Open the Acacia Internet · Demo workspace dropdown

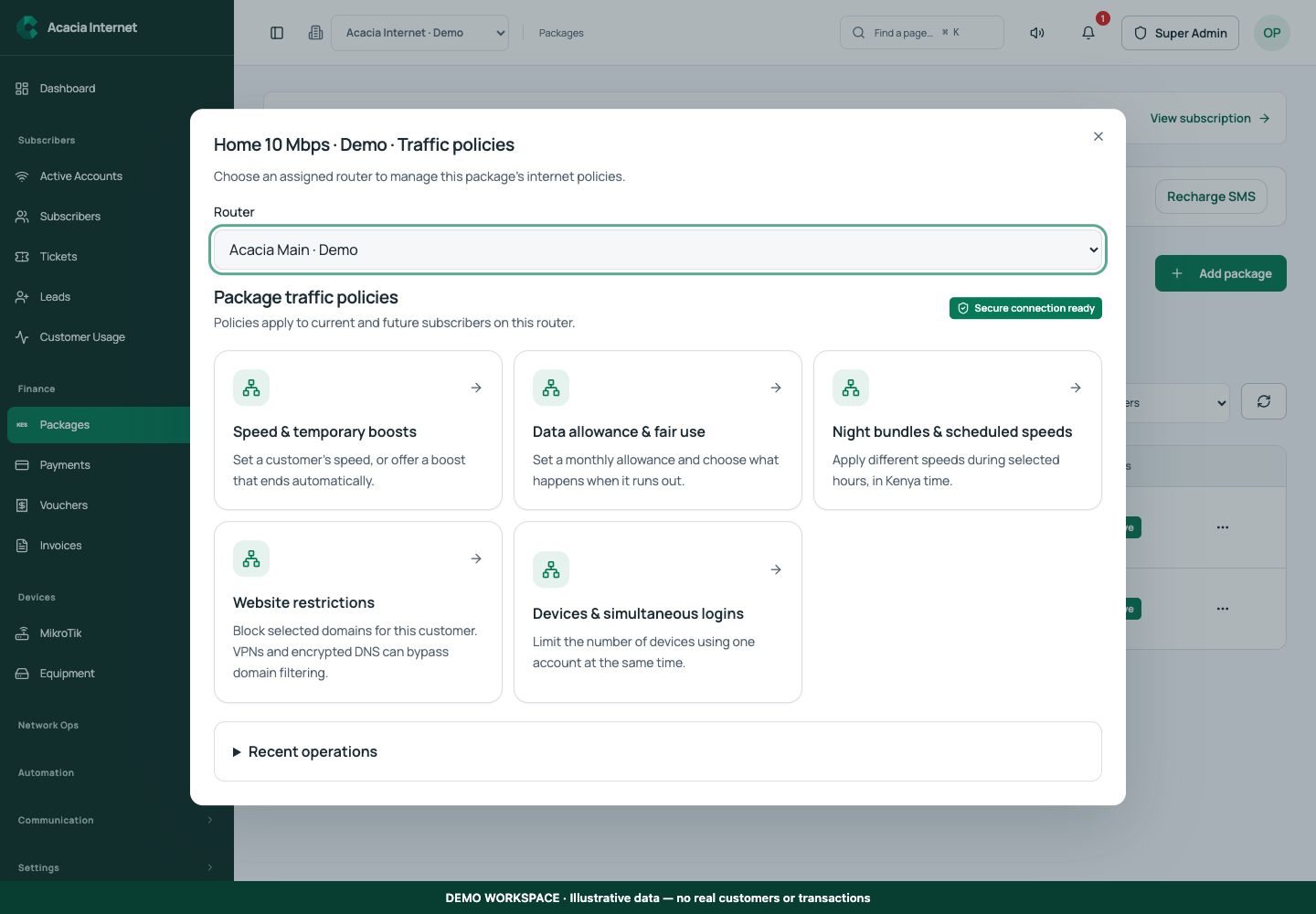[x=419, y=33]
